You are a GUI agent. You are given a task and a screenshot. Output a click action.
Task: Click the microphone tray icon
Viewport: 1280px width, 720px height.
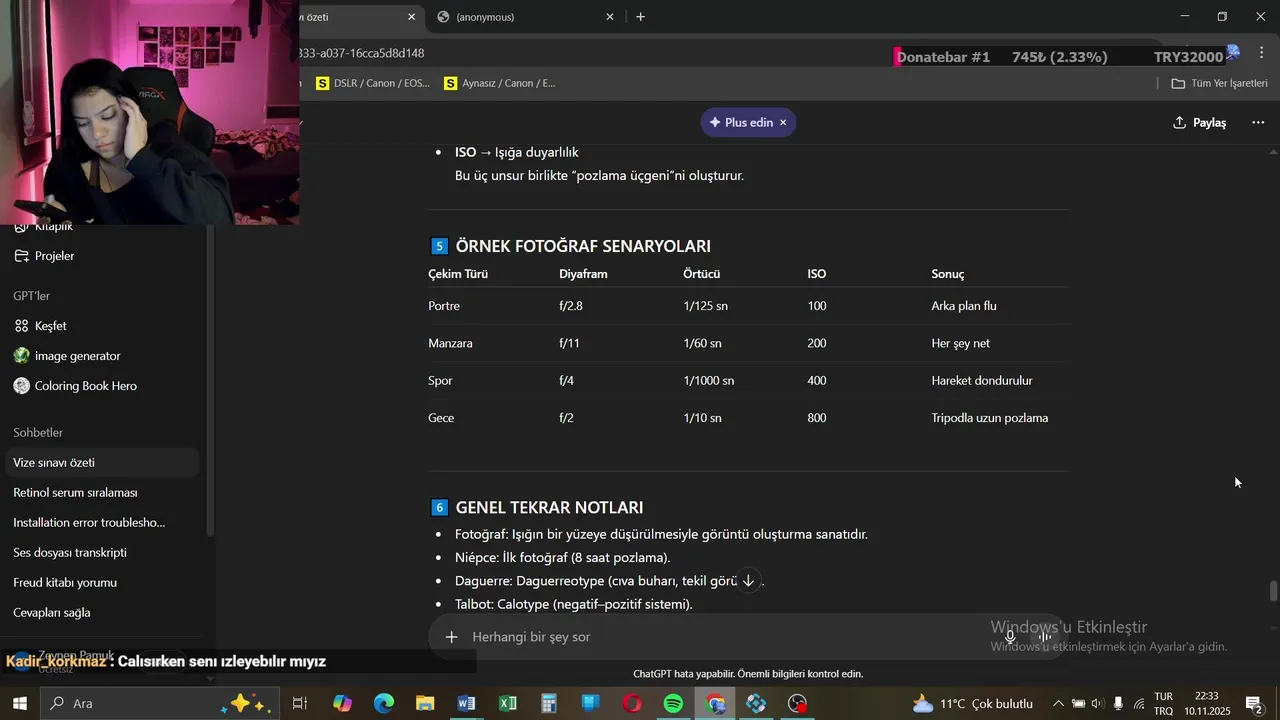[1118, 704]
